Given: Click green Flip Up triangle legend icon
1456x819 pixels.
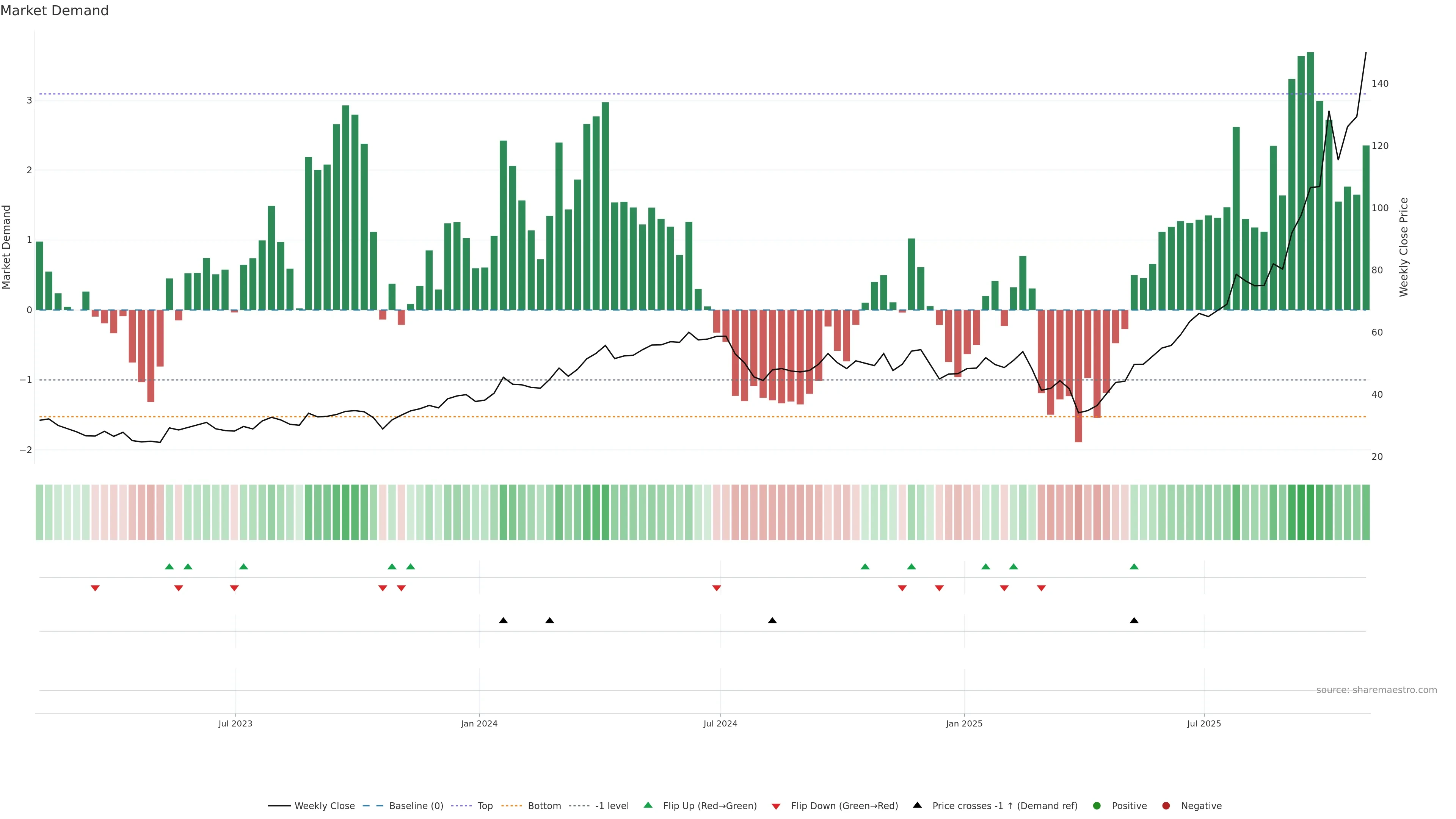Looking at the screenshot, I should pos(648,805).
